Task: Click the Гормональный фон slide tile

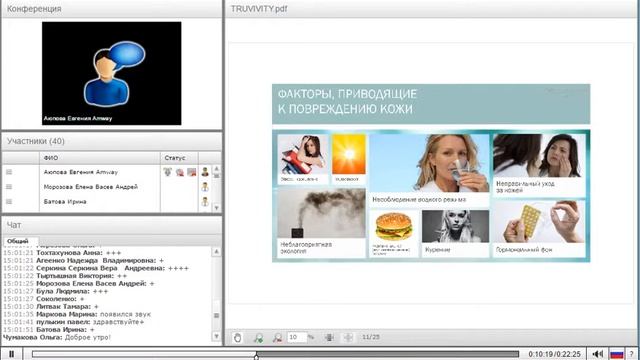Action: 539,229
